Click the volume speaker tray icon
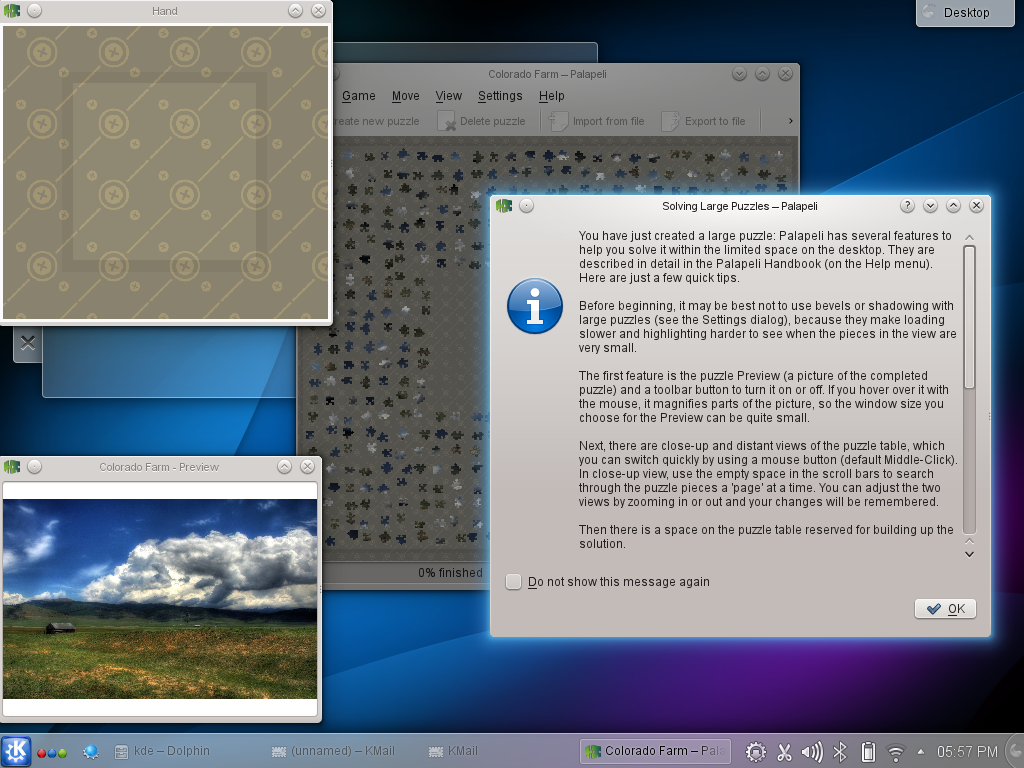Viewport: 1024px width, 768px height. [812, 752]
